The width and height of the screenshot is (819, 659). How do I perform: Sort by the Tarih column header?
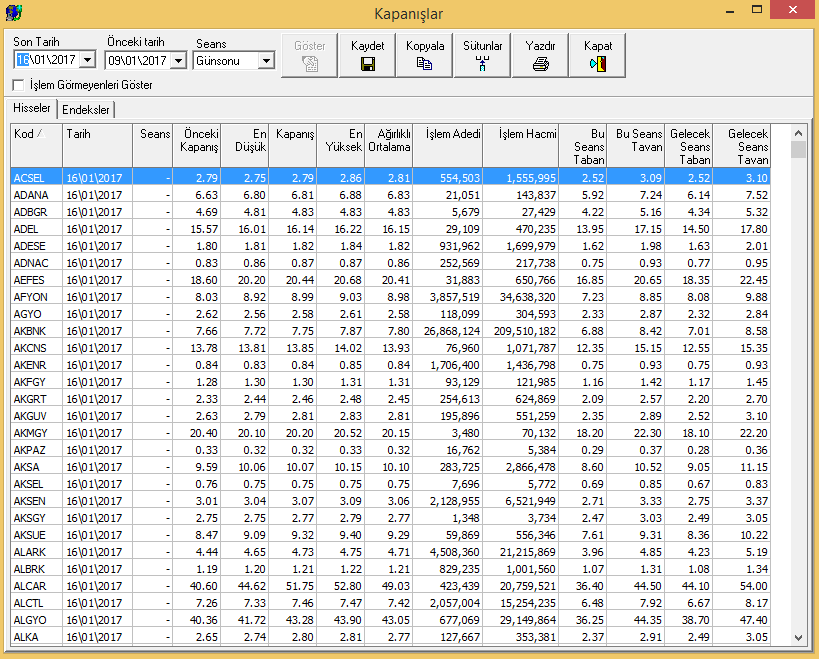(x=98, y=146)
